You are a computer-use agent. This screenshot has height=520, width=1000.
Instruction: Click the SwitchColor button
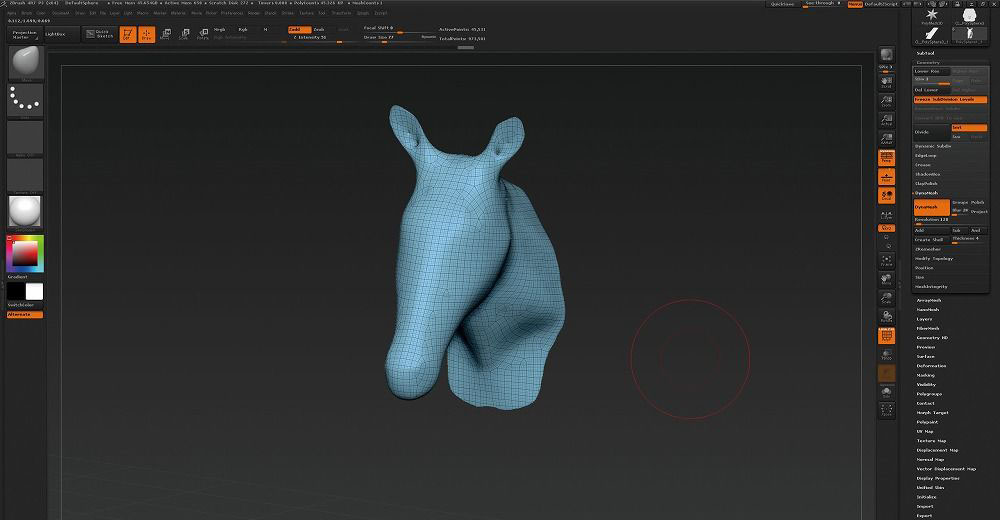(26, 305)
